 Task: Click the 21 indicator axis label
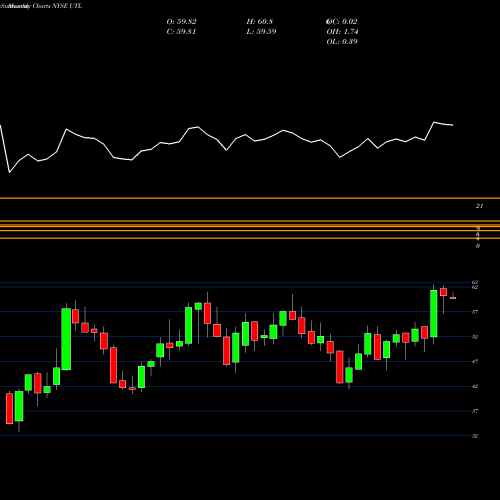pyautogui.click(x=479, y=206)
